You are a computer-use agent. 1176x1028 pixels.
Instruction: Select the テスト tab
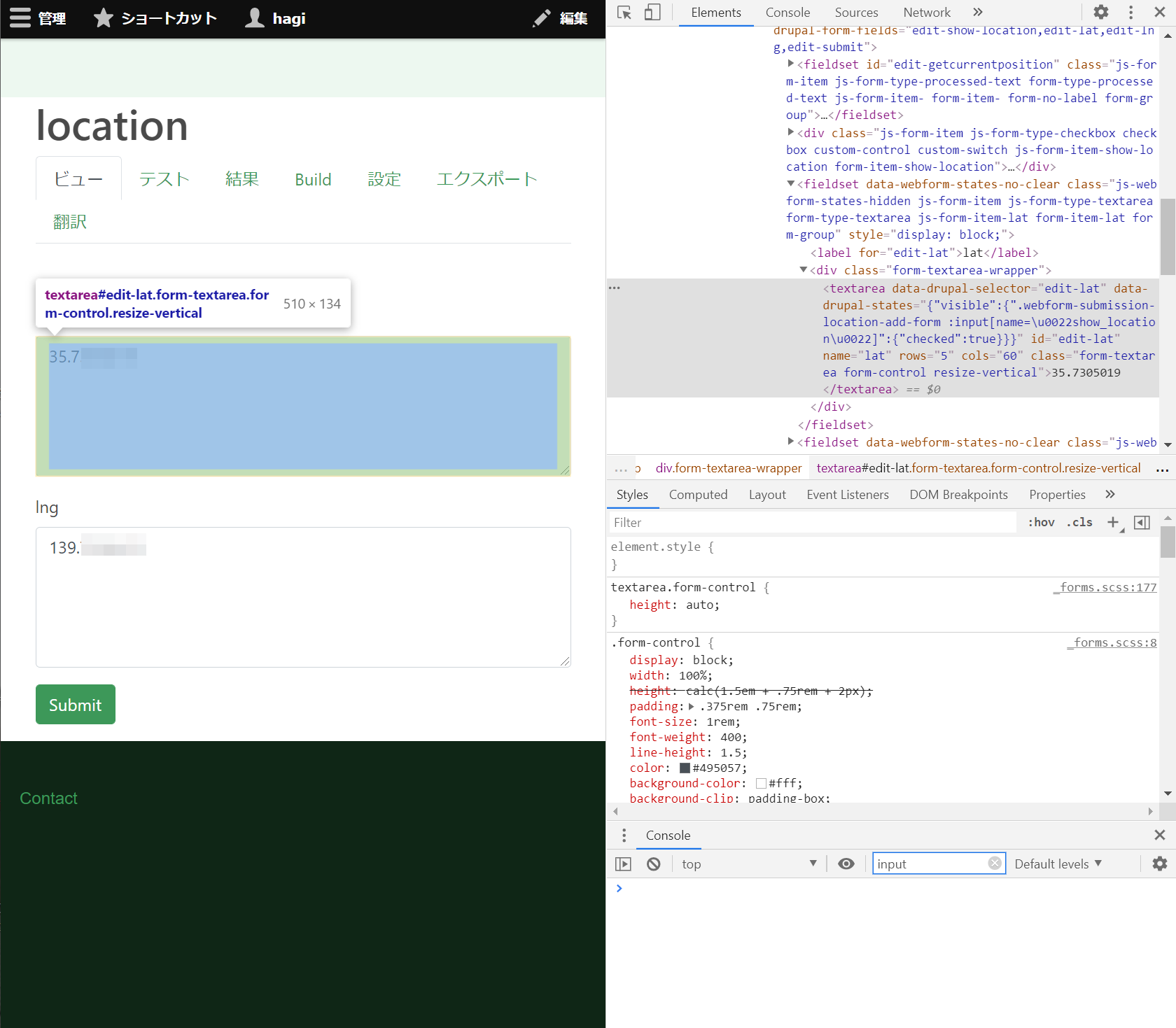pos(164,179)
